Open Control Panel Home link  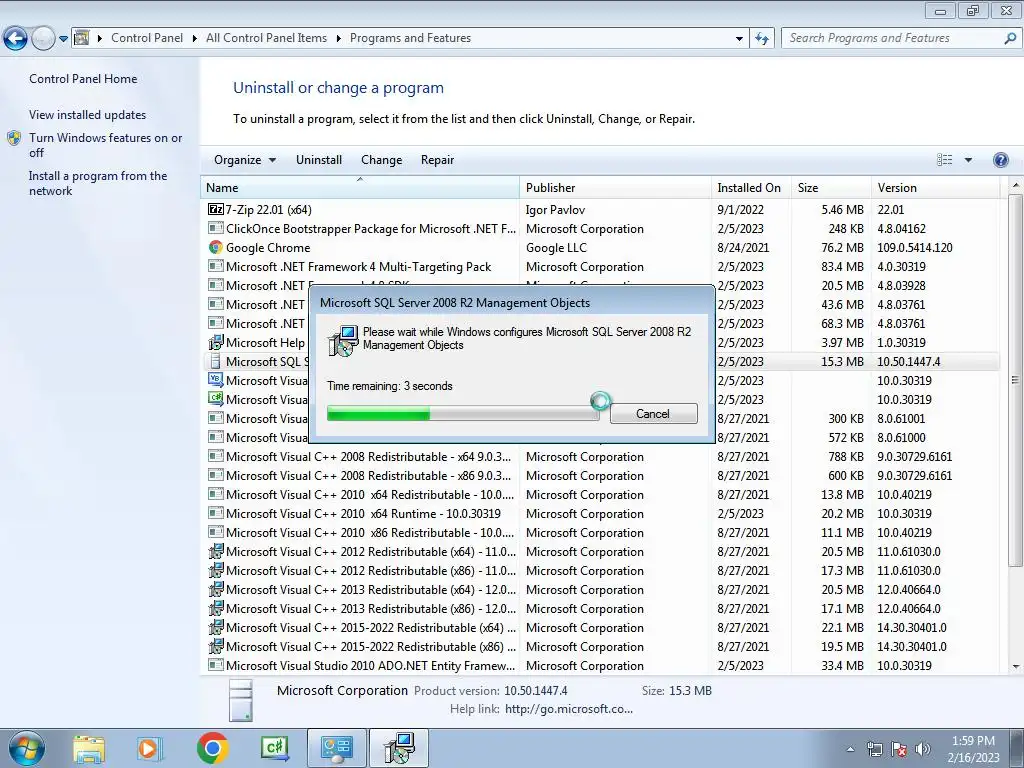coord(83,79)
